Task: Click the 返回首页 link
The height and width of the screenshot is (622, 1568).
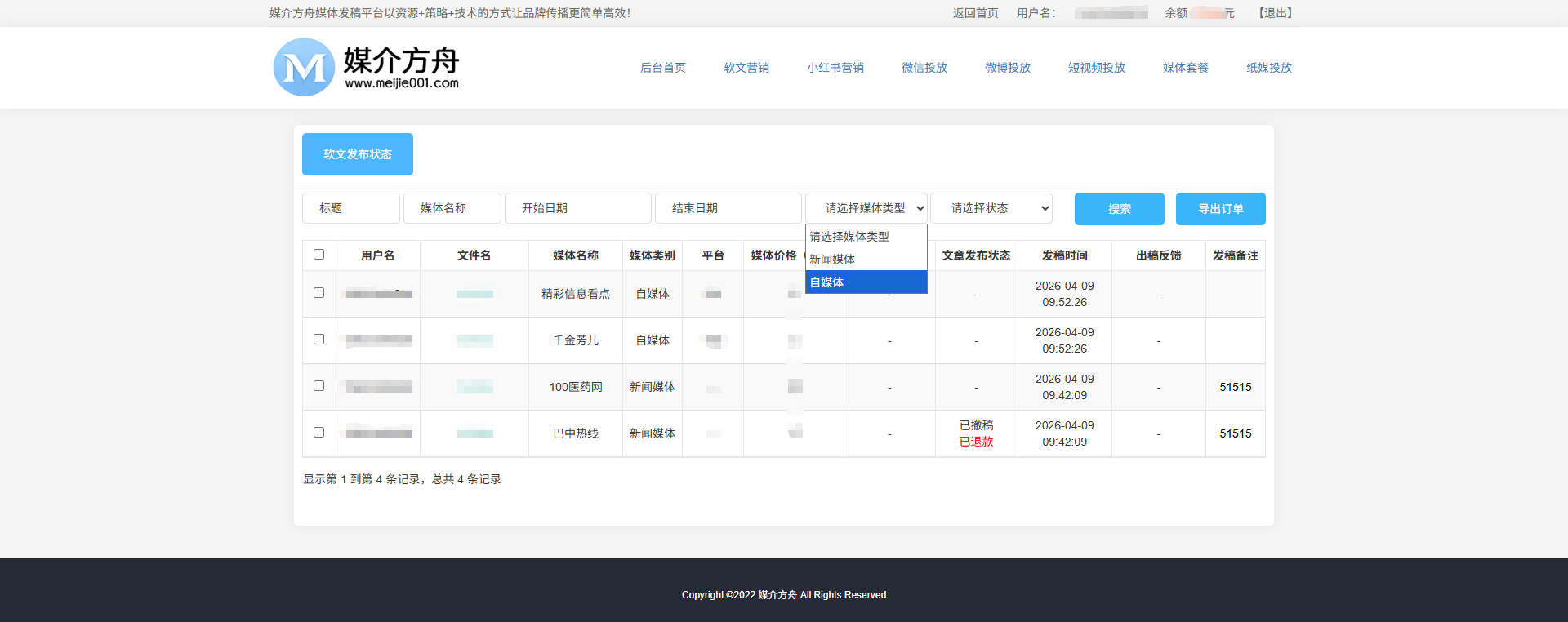Action: click(975, 13)
